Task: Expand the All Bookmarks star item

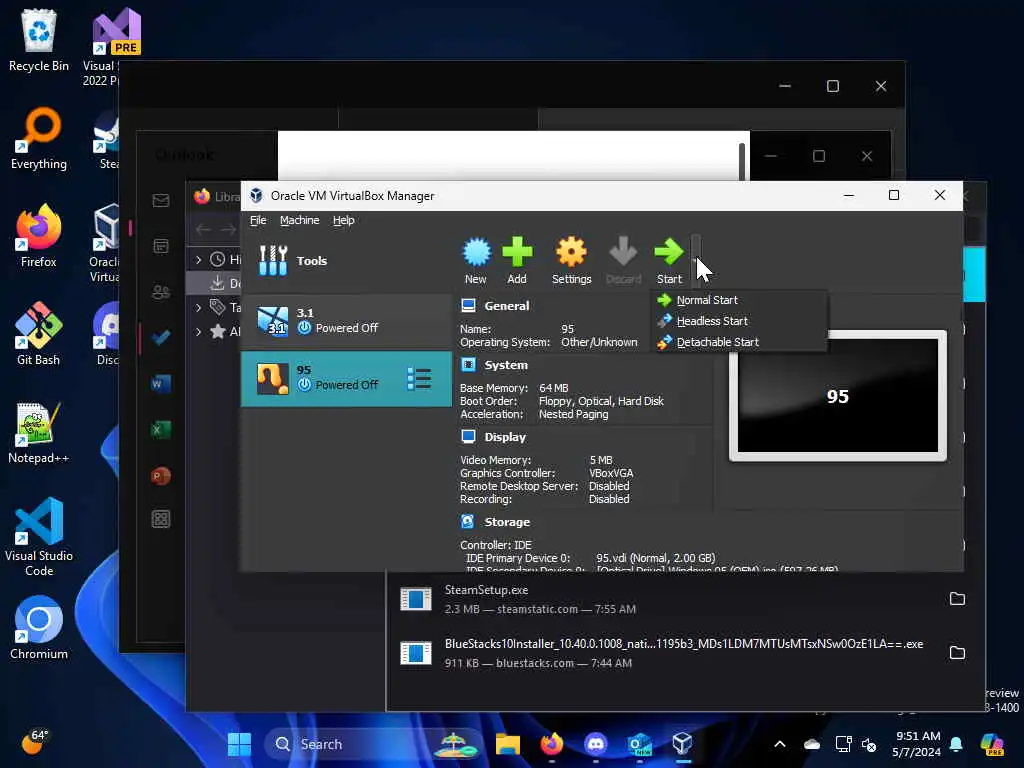Action: 199,332
